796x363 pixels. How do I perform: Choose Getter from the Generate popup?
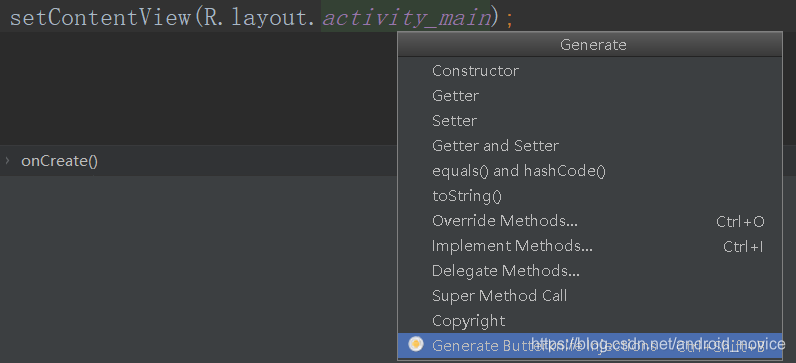click(x=589, y=95)
